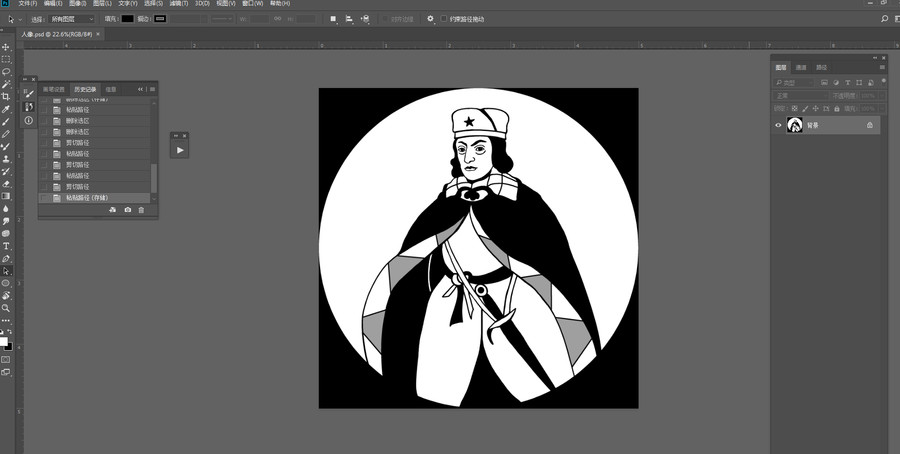Click the 填充 fill color swatch
The width and height of the screenshot is (900, 454).
point(127,19)
